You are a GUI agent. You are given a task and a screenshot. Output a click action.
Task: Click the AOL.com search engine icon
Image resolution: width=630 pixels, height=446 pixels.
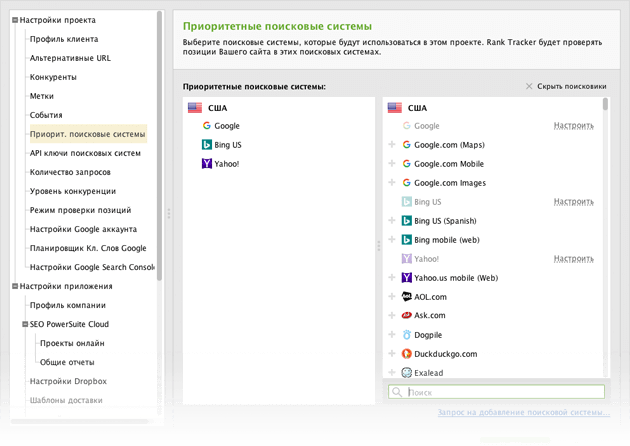[x=407, y=297]
